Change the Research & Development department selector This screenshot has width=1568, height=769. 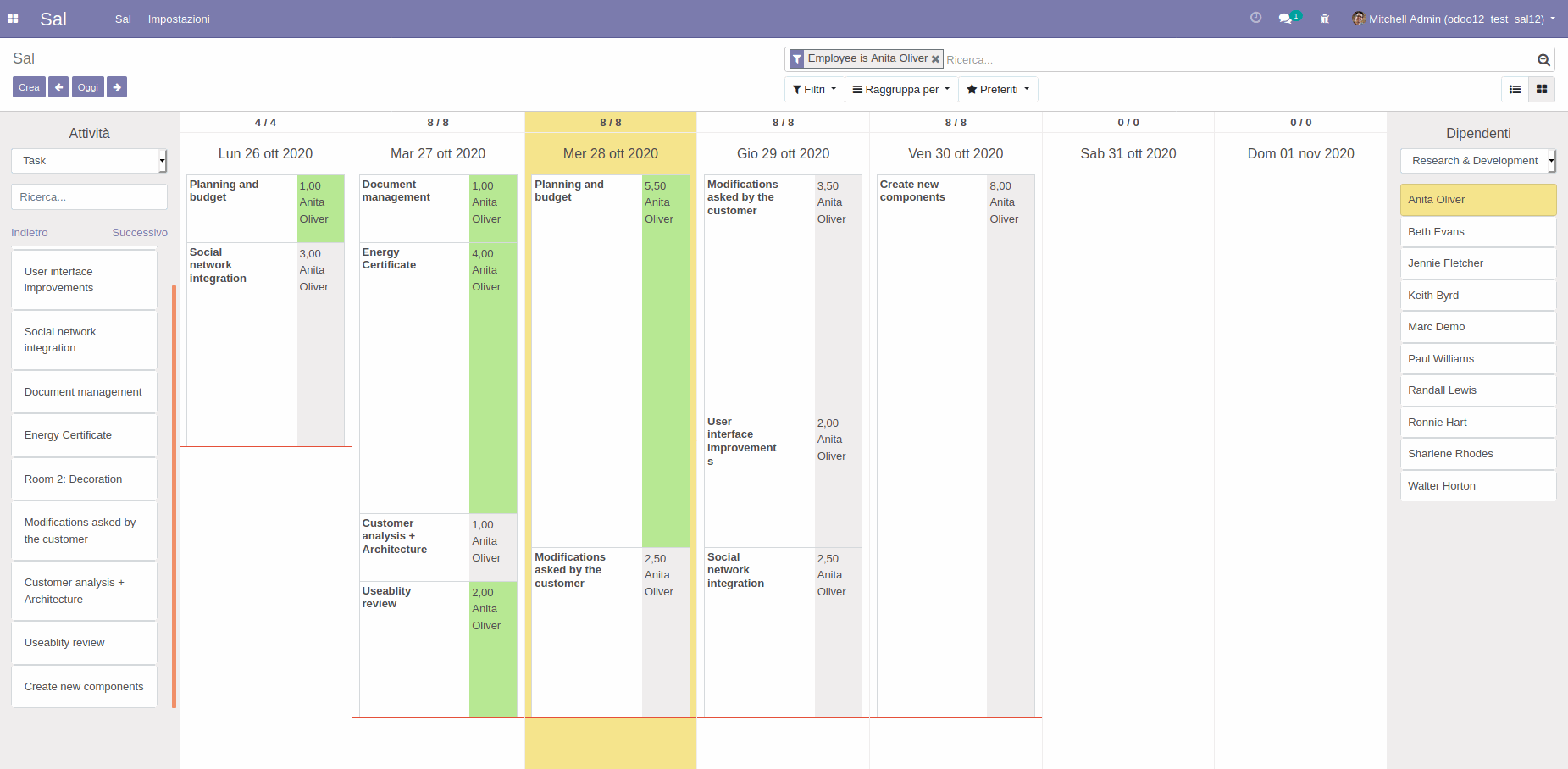pos(1477,160)
